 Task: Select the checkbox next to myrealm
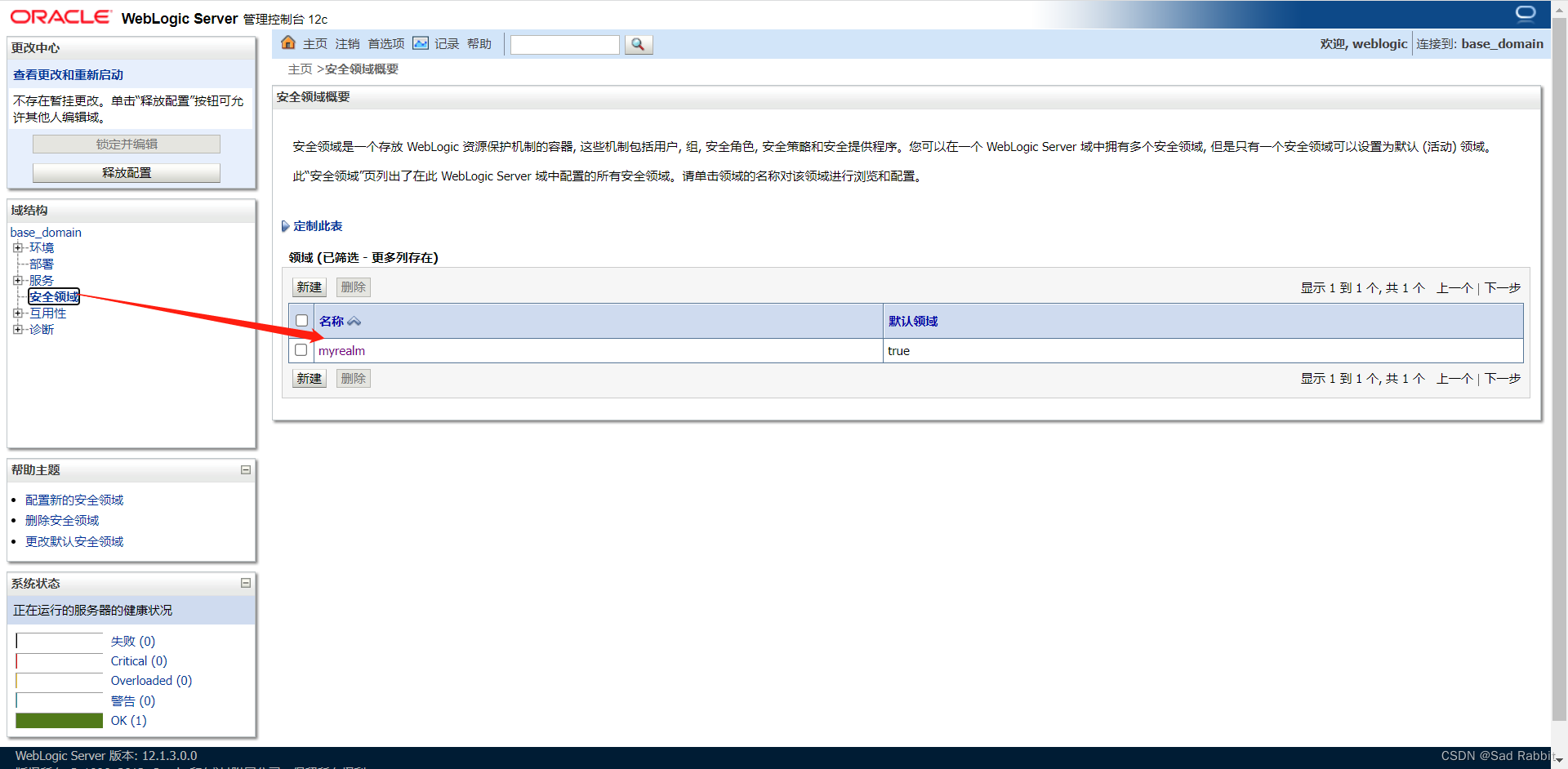pyautogui.click(x=301, y=349)
